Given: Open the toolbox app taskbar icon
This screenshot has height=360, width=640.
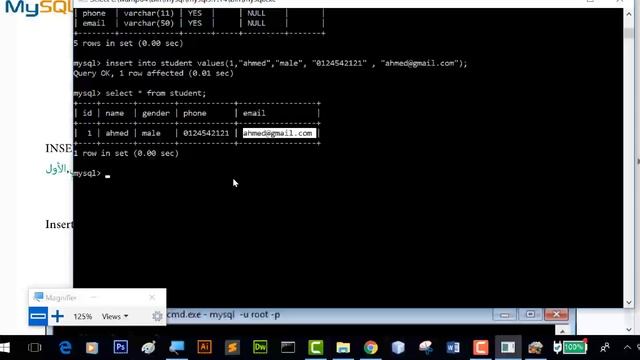Looking at the screenshot, I should pyautogui.click(x=535, y=348).
